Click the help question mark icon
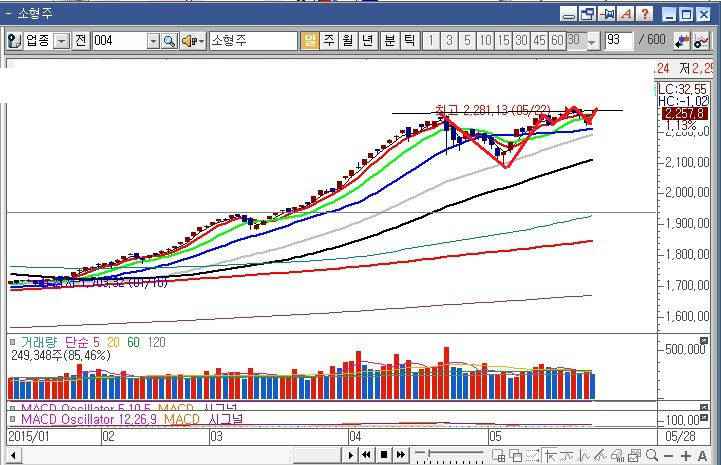This screenshot has width=721, height=465. point(645,14)
